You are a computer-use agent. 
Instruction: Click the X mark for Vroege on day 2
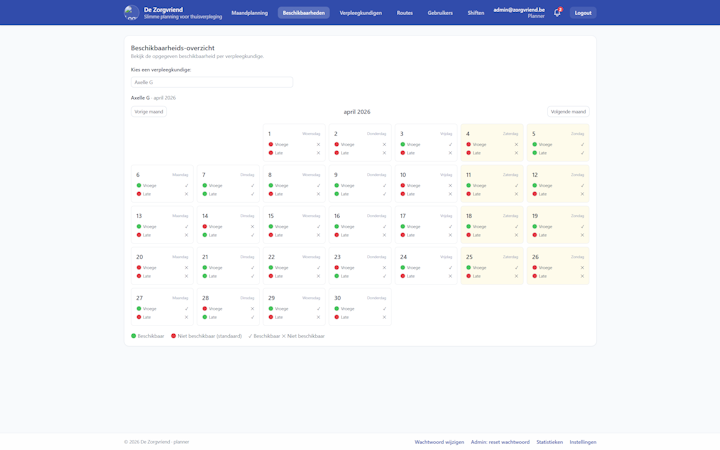(384, 144)
